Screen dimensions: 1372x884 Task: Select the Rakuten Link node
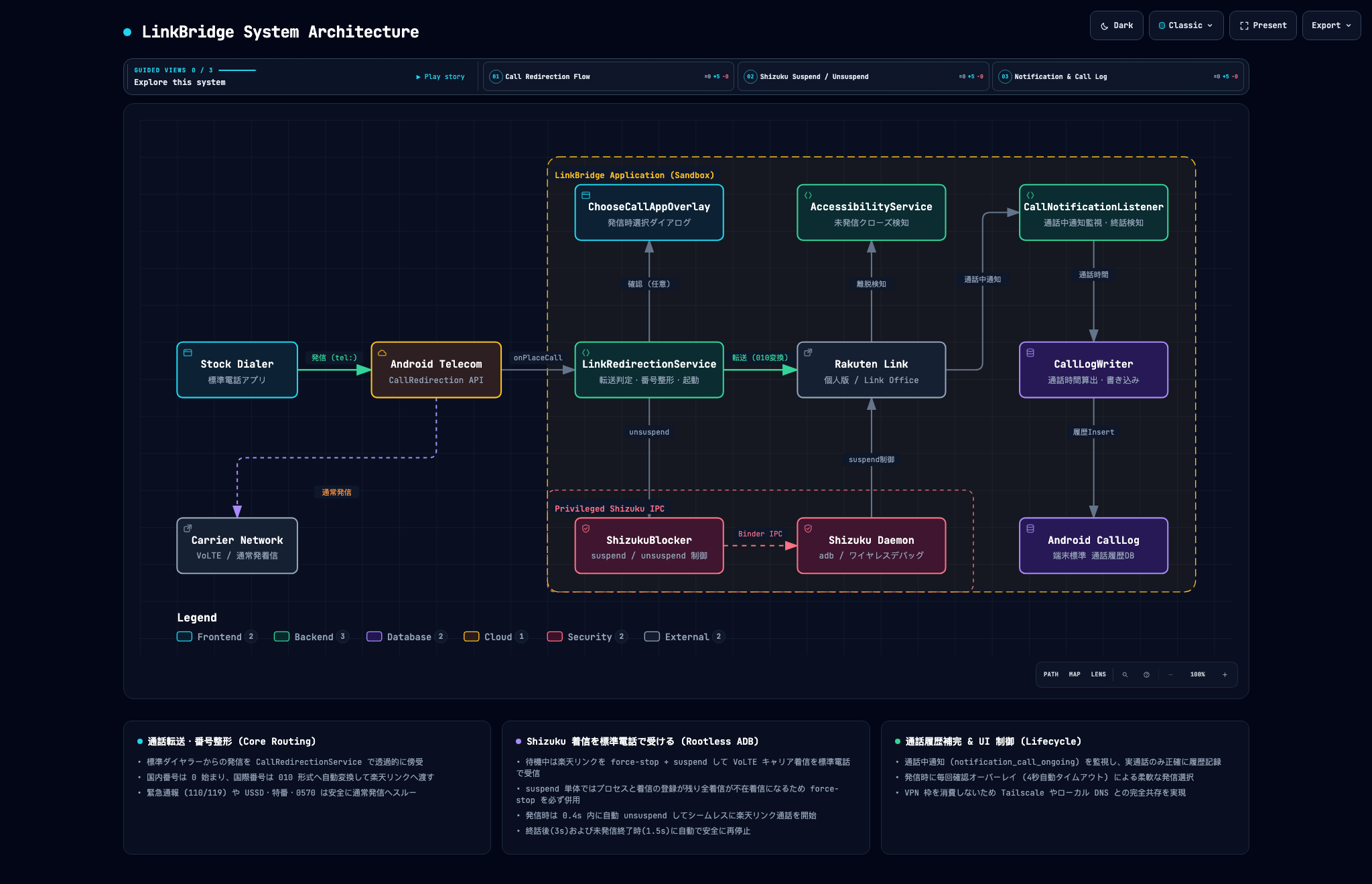[x=872, y=370]
